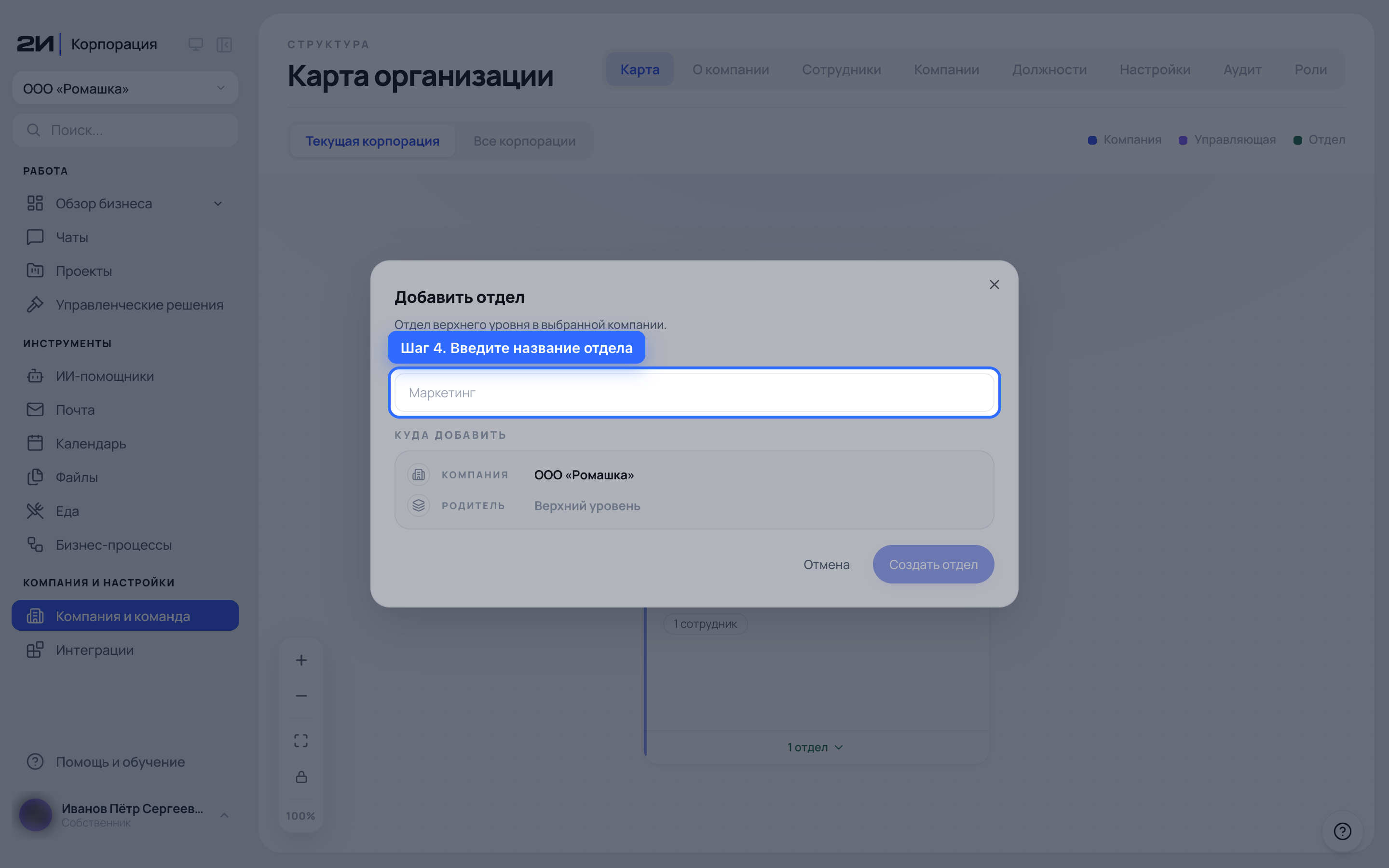The height and width of the screenshot is (868, 1389).
Task: Switch to Все корпорации view
Action: point(524,141)
